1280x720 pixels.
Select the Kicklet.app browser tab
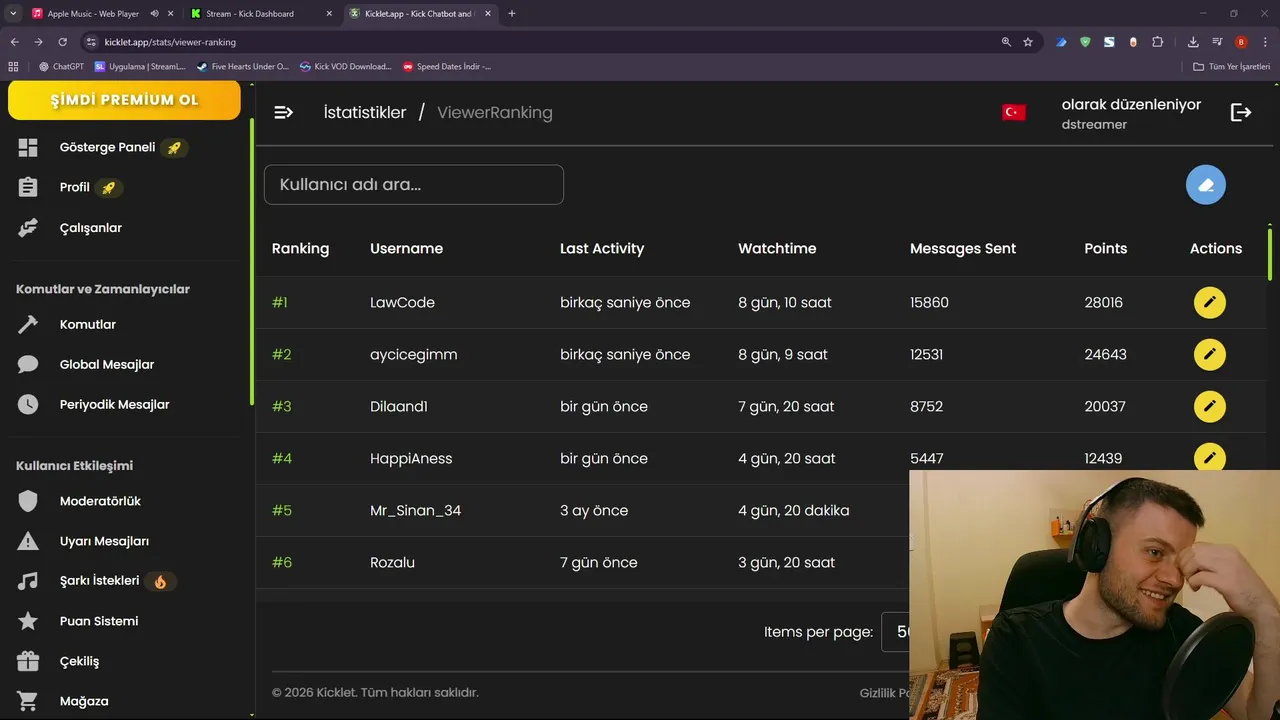click(x=420, y=14)
